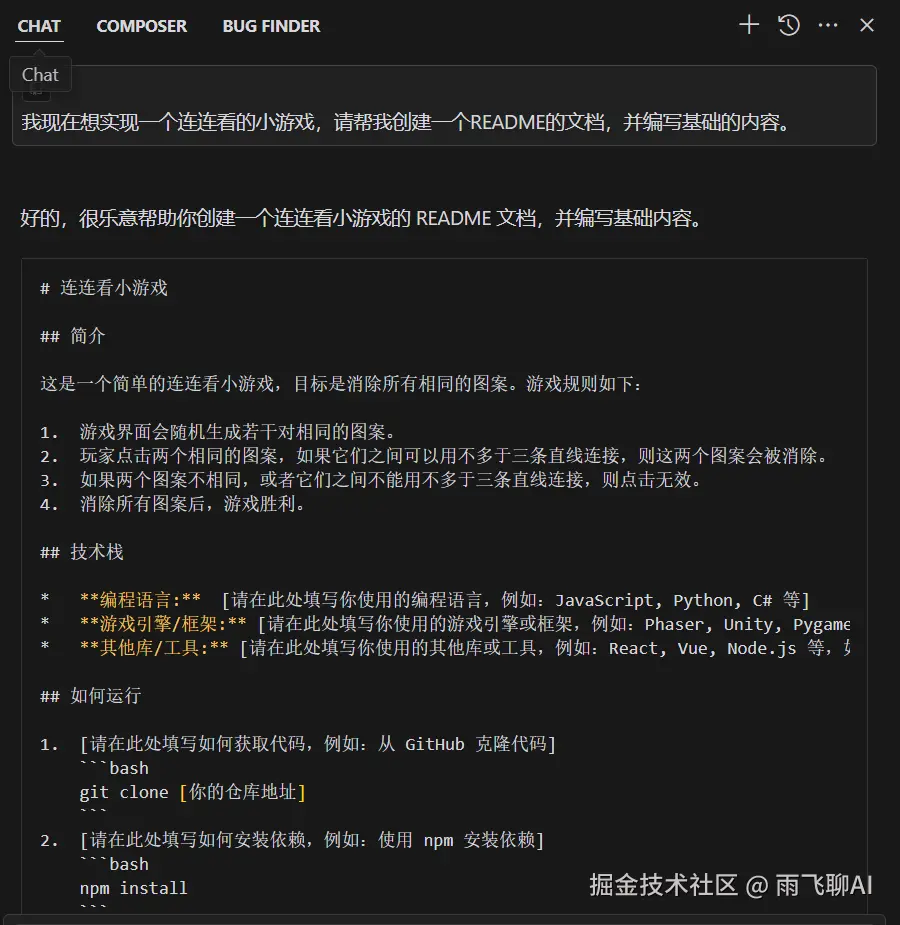Click the '## 如何运行' heading
Image resolution: width=900 pixels, height=925 pixels.
pos(90,696)
